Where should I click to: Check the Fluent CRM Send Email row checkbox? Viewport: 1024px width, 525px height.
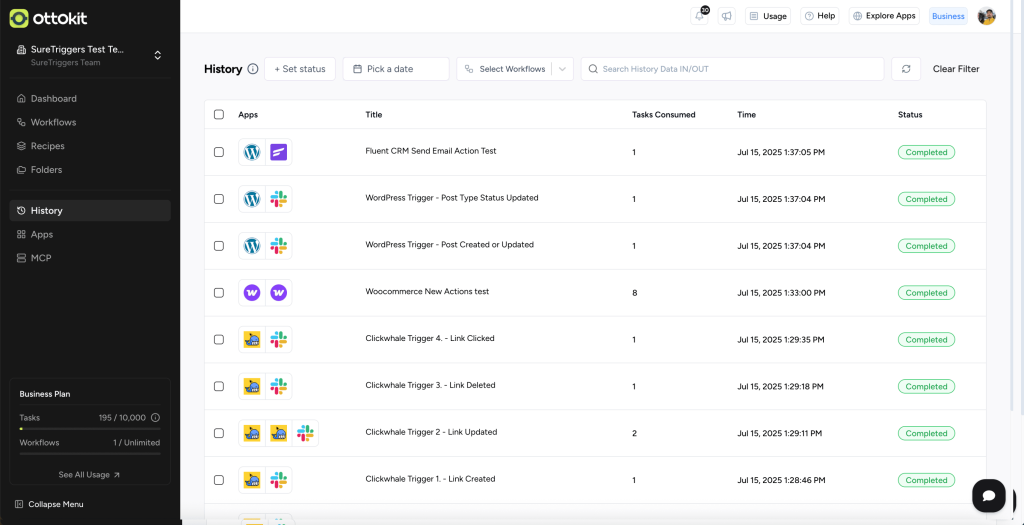coord(219,152)
